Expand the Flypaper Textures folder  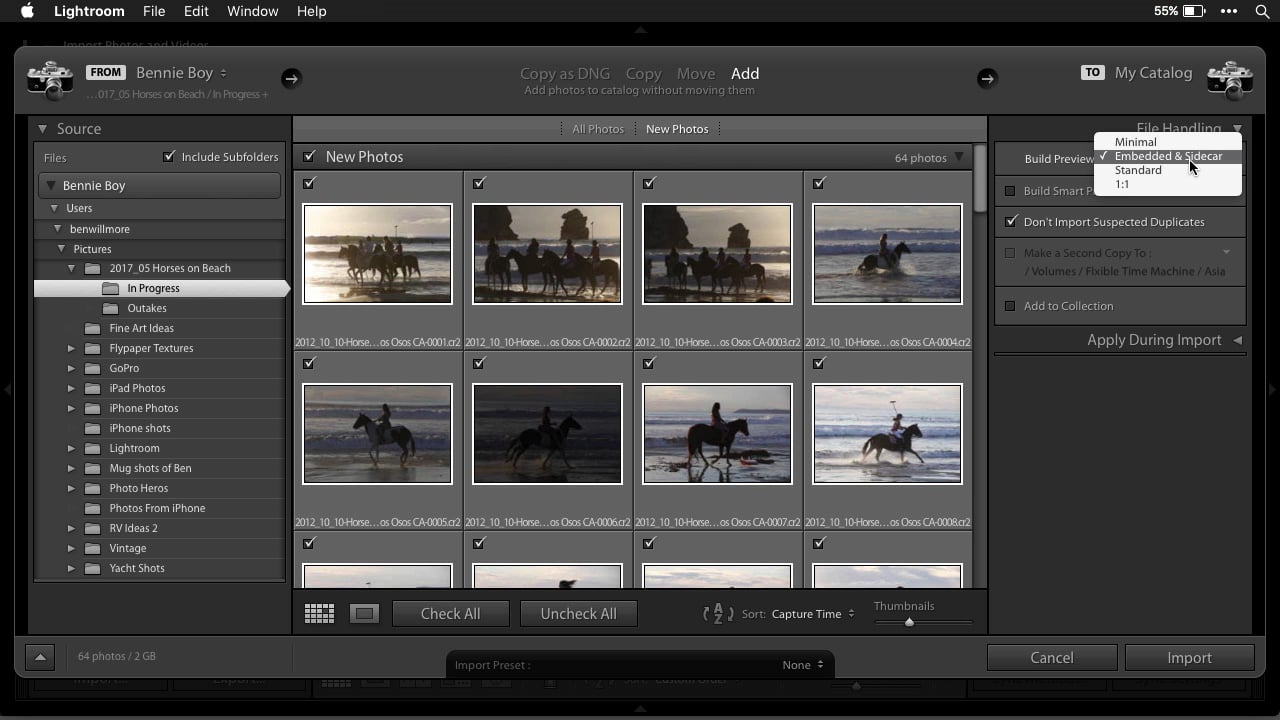tap(71, 348)
